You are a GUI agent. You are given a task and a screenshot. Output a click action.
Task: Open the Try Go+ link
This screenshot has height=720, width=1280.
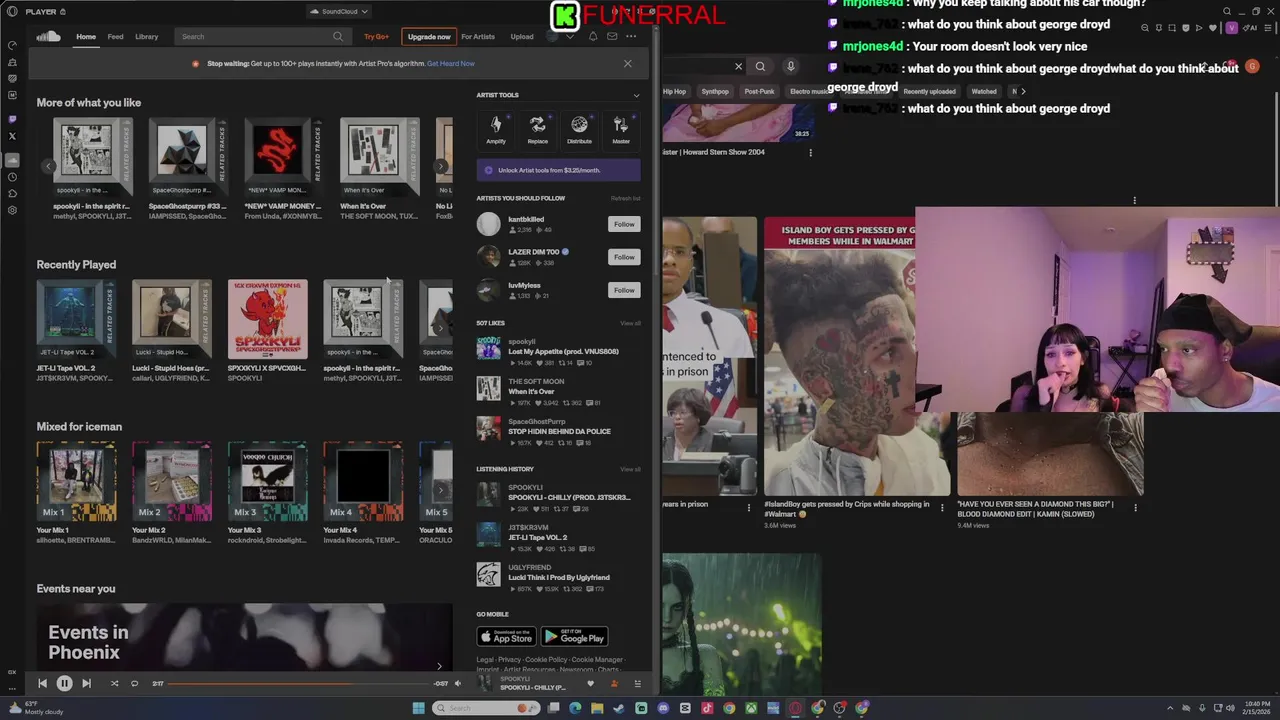click(377, 37)
